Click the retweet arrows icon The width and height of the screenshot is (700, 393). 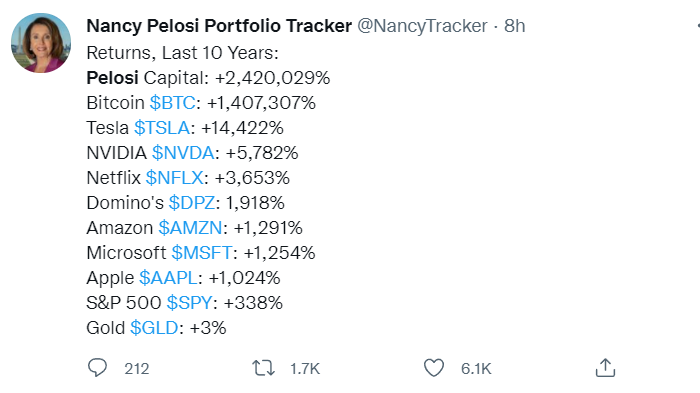point(263,368)
